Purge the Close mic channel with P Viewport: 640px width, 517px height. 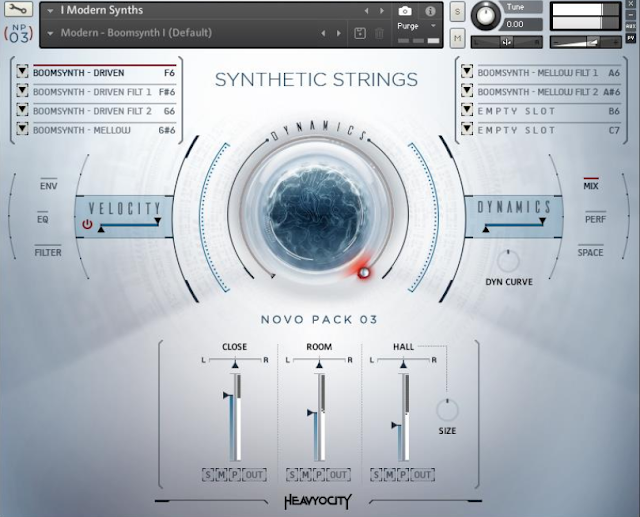pyautogui.click(x=235, y=475)
